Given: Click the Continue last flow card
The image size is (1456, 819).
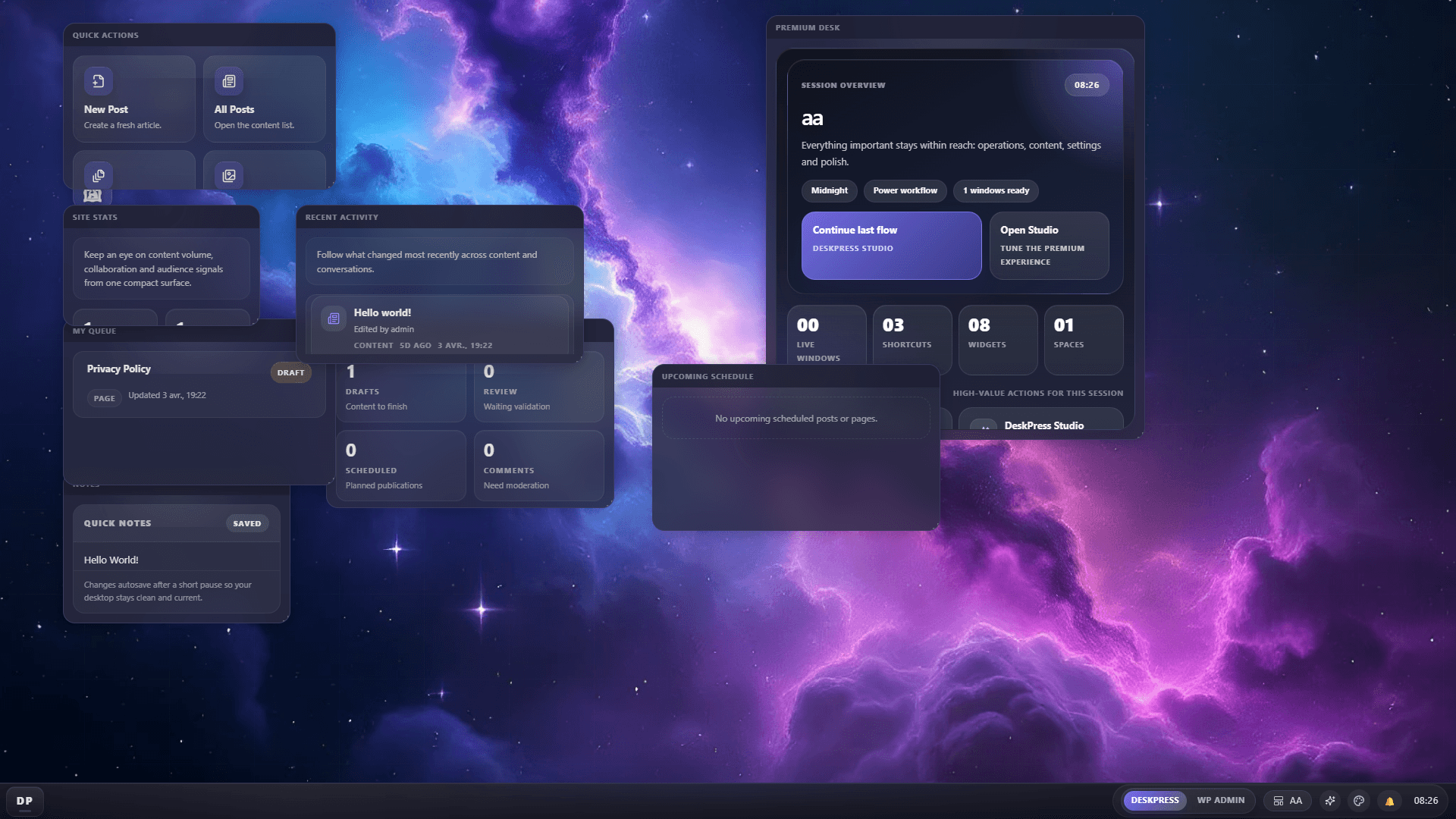Looking at the screenshot, I should click(x=891, y=246).
